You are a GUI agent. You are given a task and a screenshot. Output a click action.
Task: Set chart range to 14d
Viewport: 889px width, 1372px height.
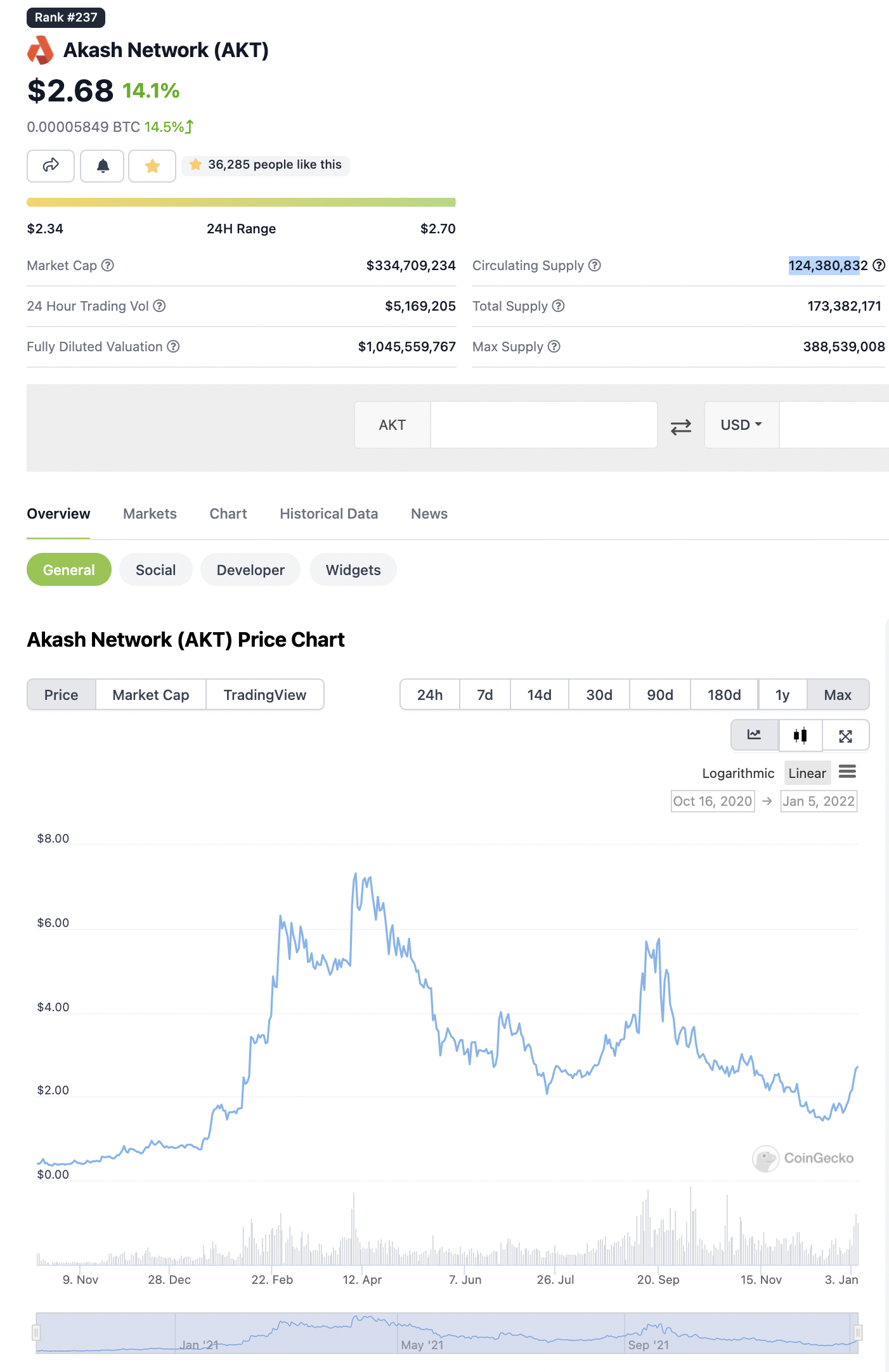pyautogui.click(x=540, y=695)
